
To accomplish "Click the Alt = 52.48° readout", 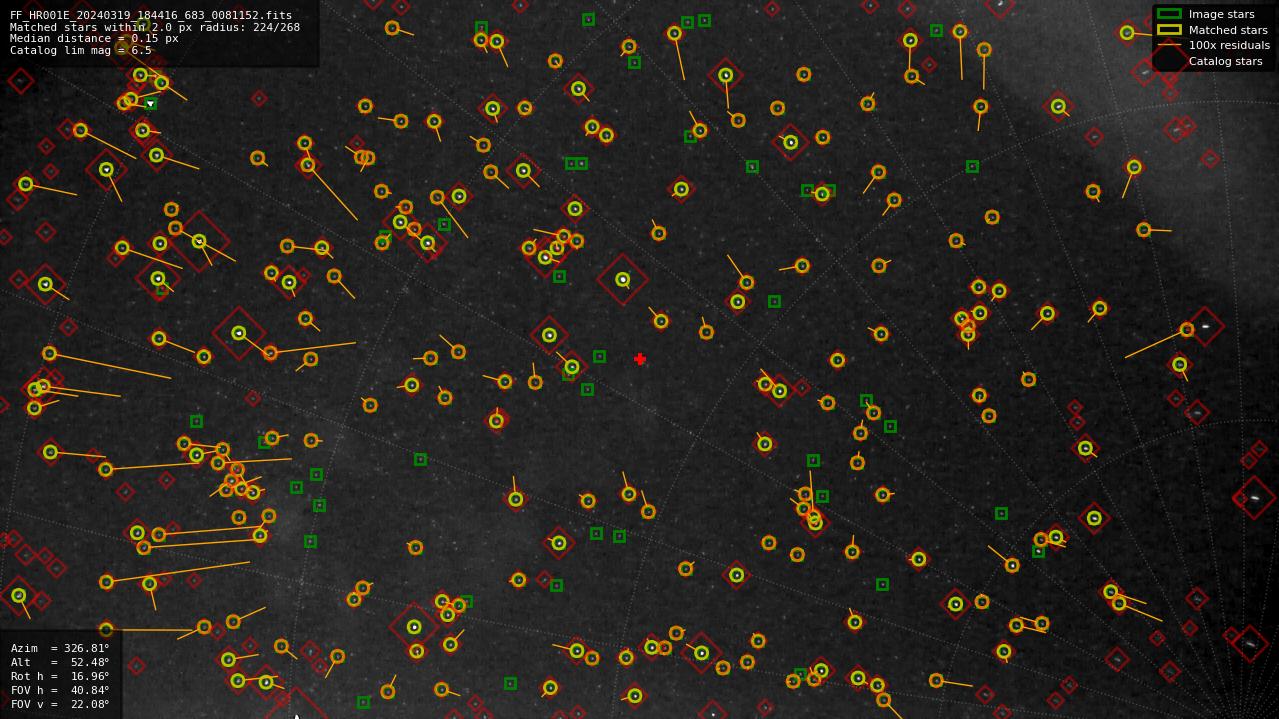I will click(60, 662).
